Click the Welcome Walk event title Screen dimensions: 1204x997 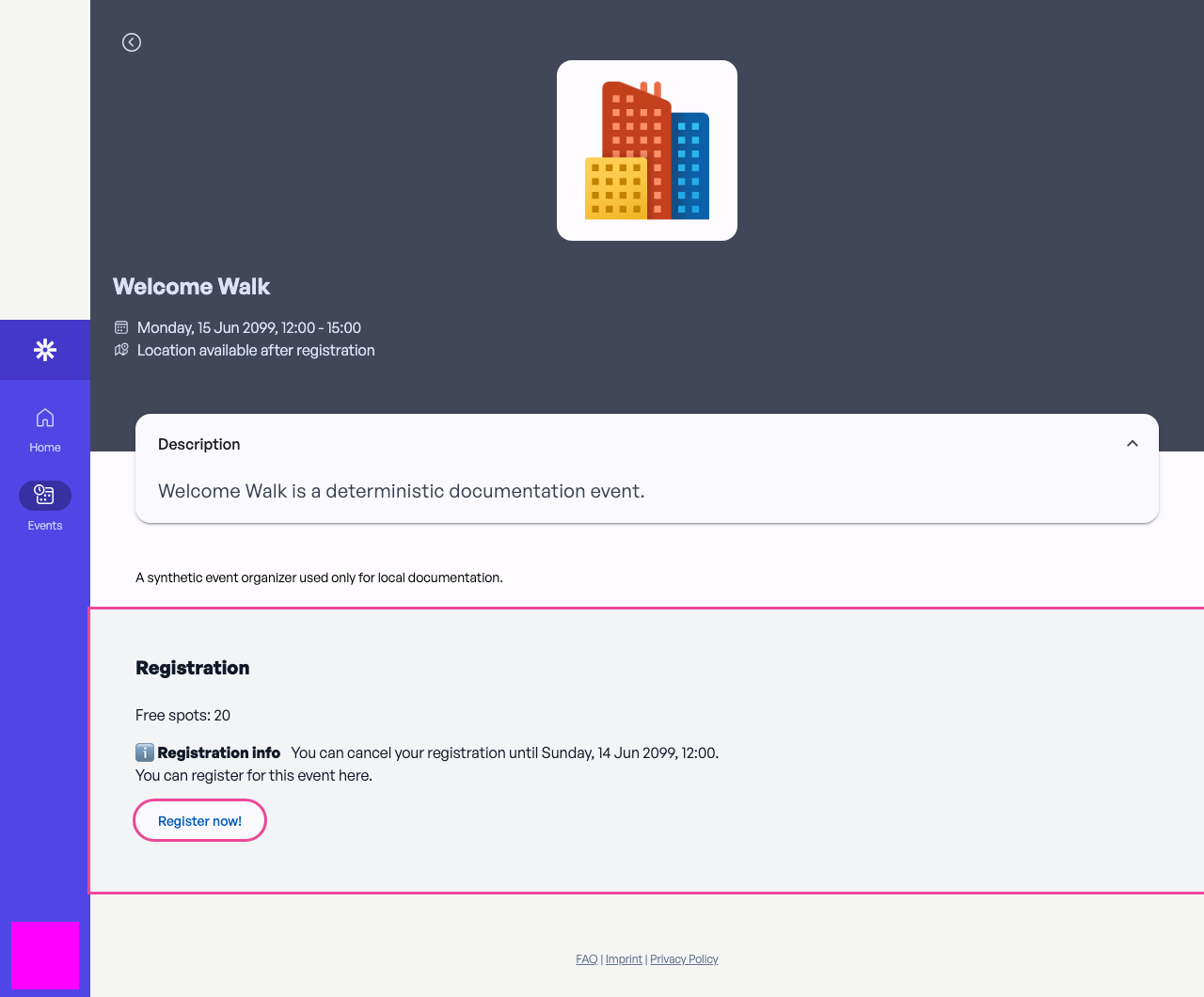pos(192,287)
